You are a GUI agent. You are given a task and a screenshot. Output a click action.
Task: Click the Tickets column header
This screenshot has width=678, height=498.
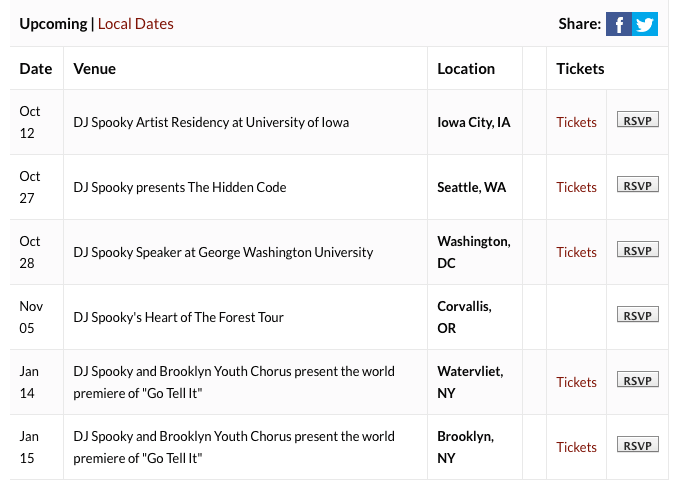coord(580,69)
